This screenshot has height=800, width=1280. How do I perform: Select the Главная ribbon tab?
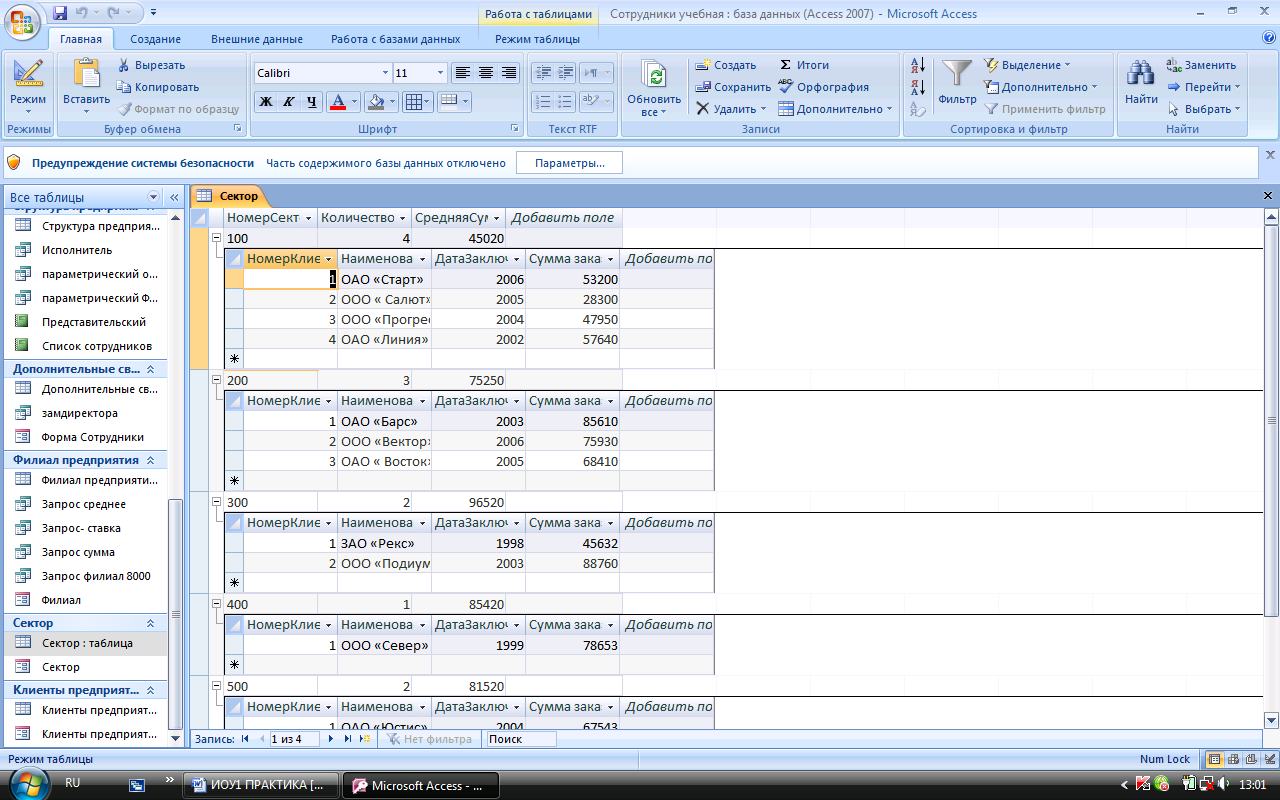point(81,39)
